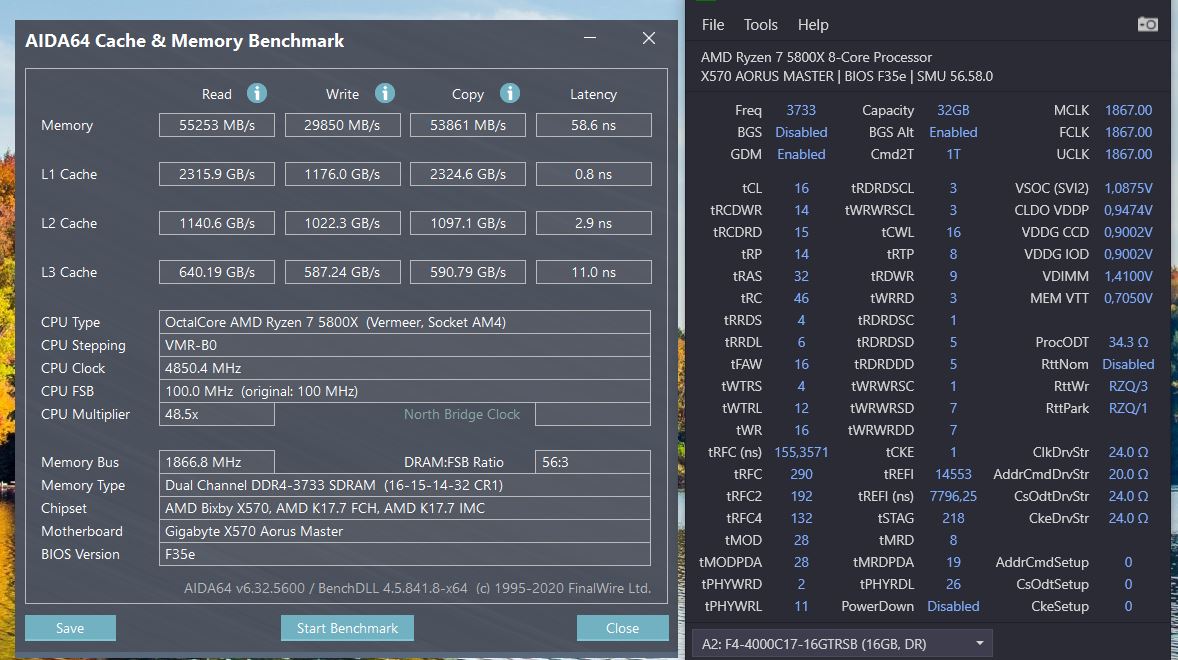Click the CPU Multiplier 48.5x field
Screen dimensions: 1178x660
point(216,414)
